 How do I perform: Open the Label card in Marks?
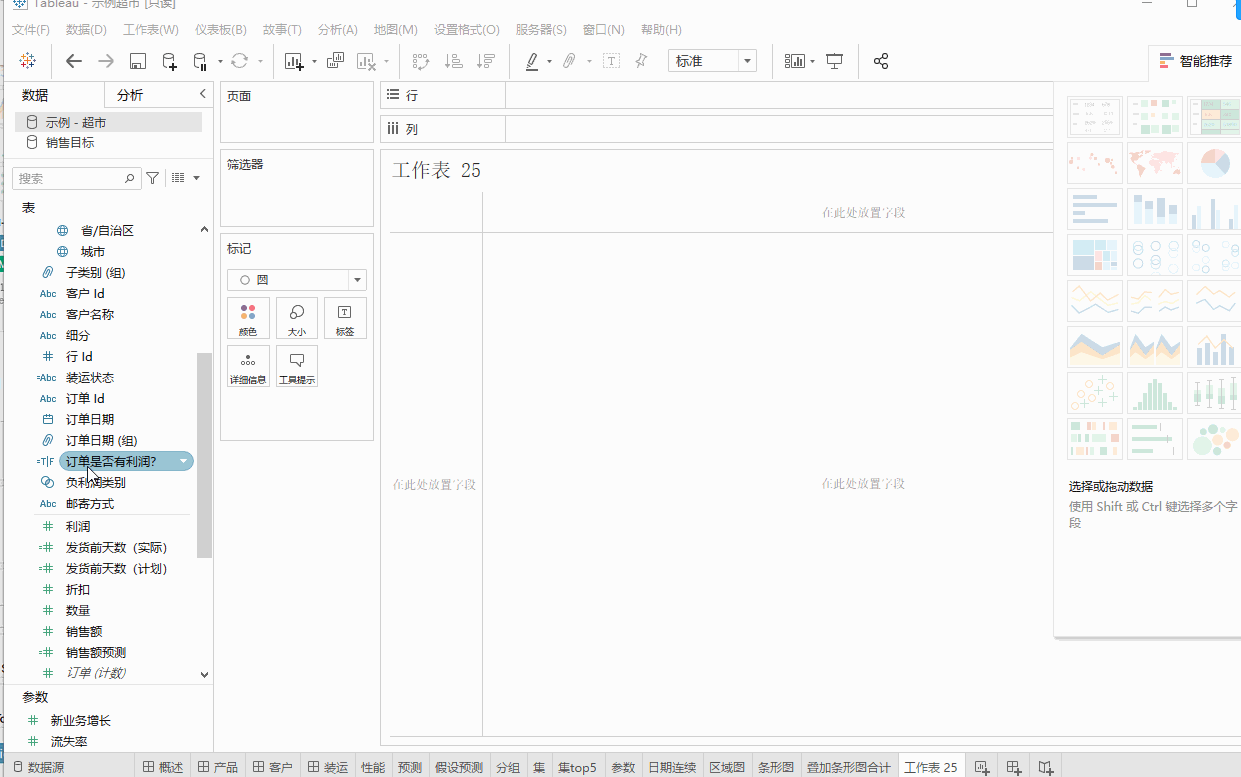point(345,318)
